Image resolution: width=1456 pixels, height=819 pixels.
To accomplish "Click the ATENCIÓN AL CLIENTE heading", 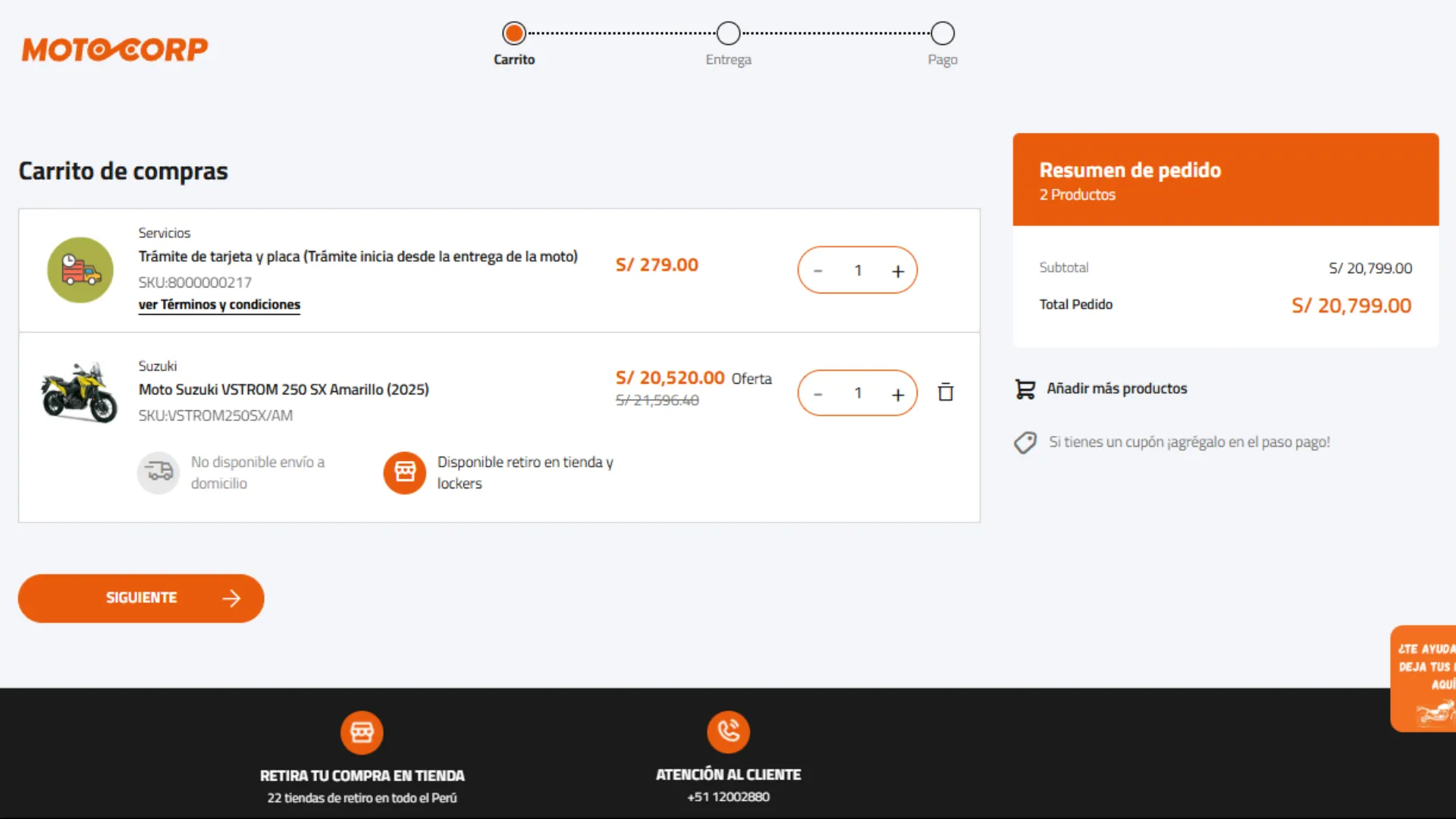I will pyautogui.click(x=728, y=774).
